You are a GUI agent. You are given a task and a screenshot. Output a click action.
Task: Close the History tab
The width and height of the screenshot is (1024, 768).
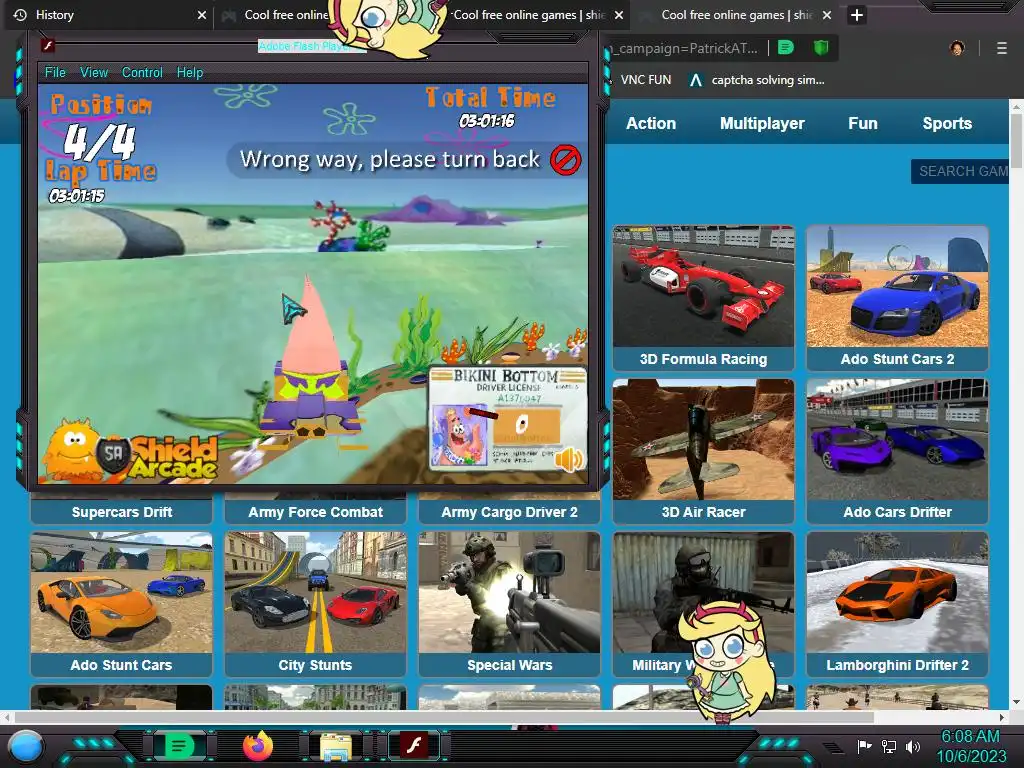202,14
